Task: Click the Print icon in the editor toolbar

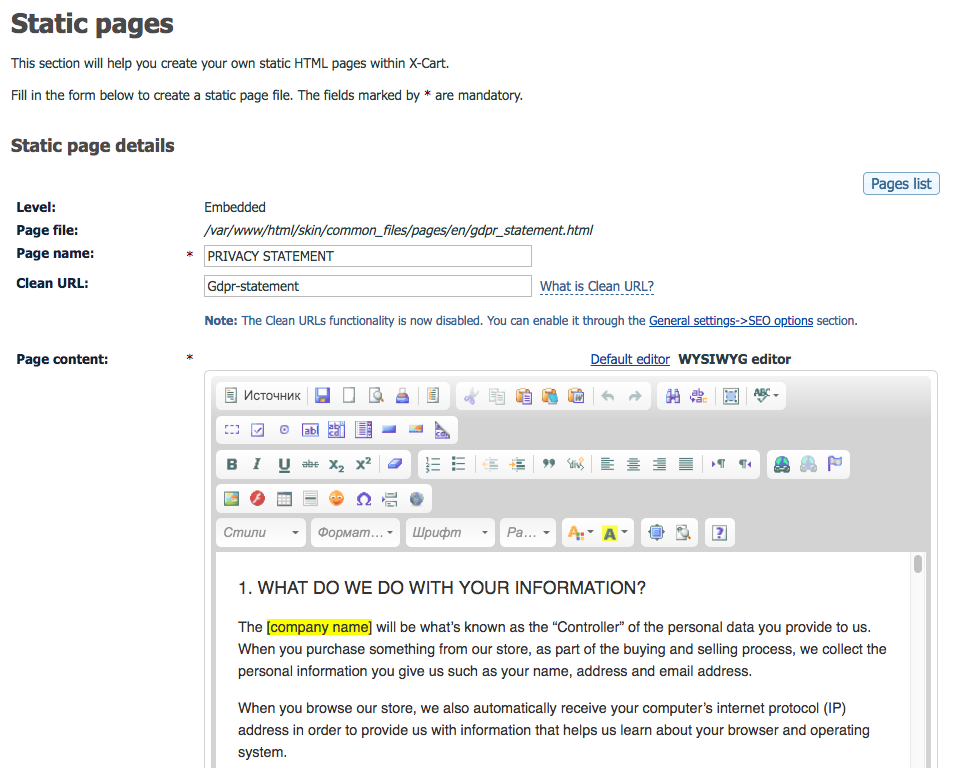Action: (402, 396)
